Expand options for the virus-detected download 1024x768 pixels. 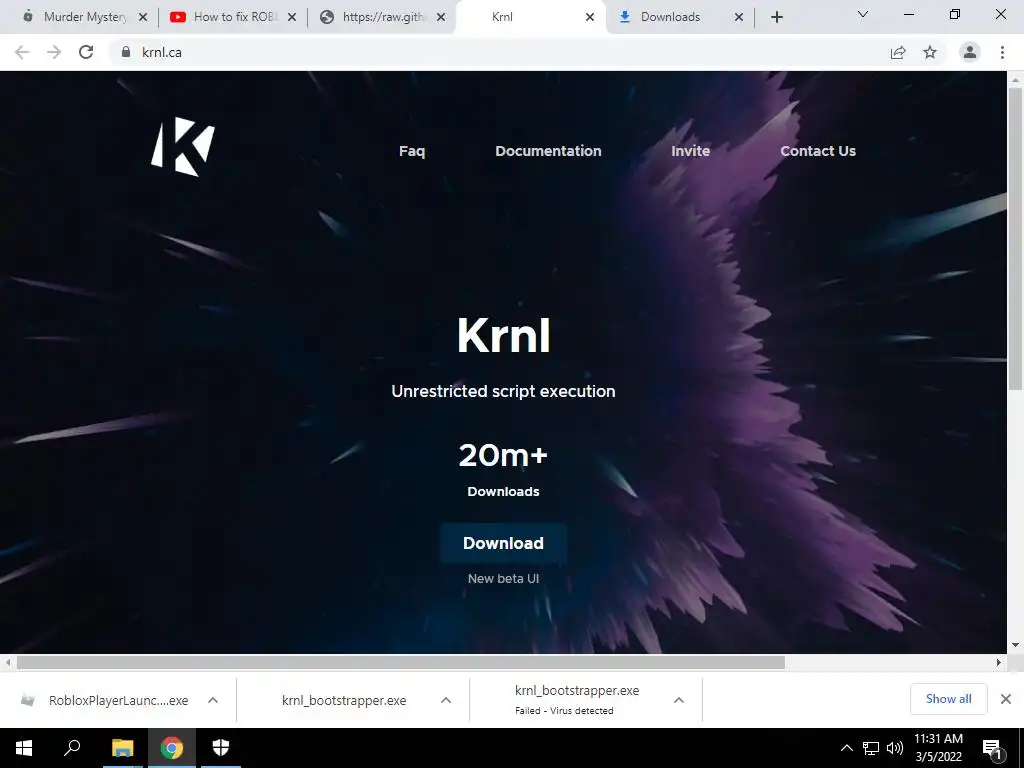(679, 700)
